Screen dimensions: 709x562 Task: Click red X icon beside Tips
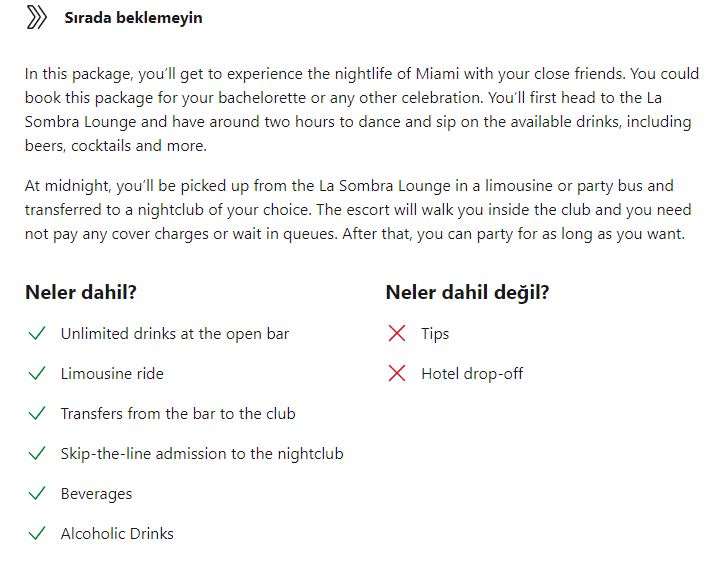397,333
